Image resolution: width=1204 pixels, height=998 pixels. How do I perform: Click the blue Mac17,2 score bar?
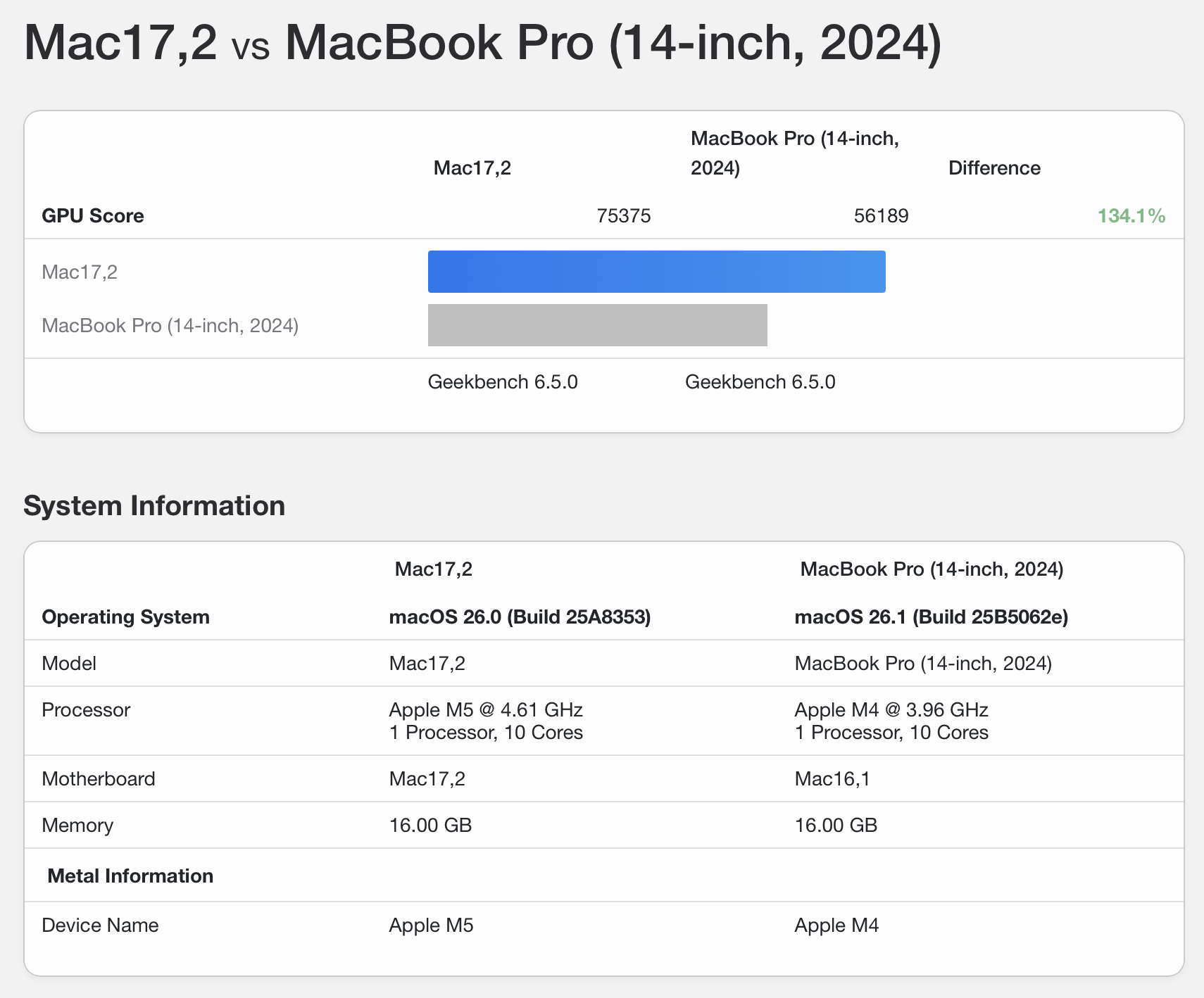(x=656, y=272)
